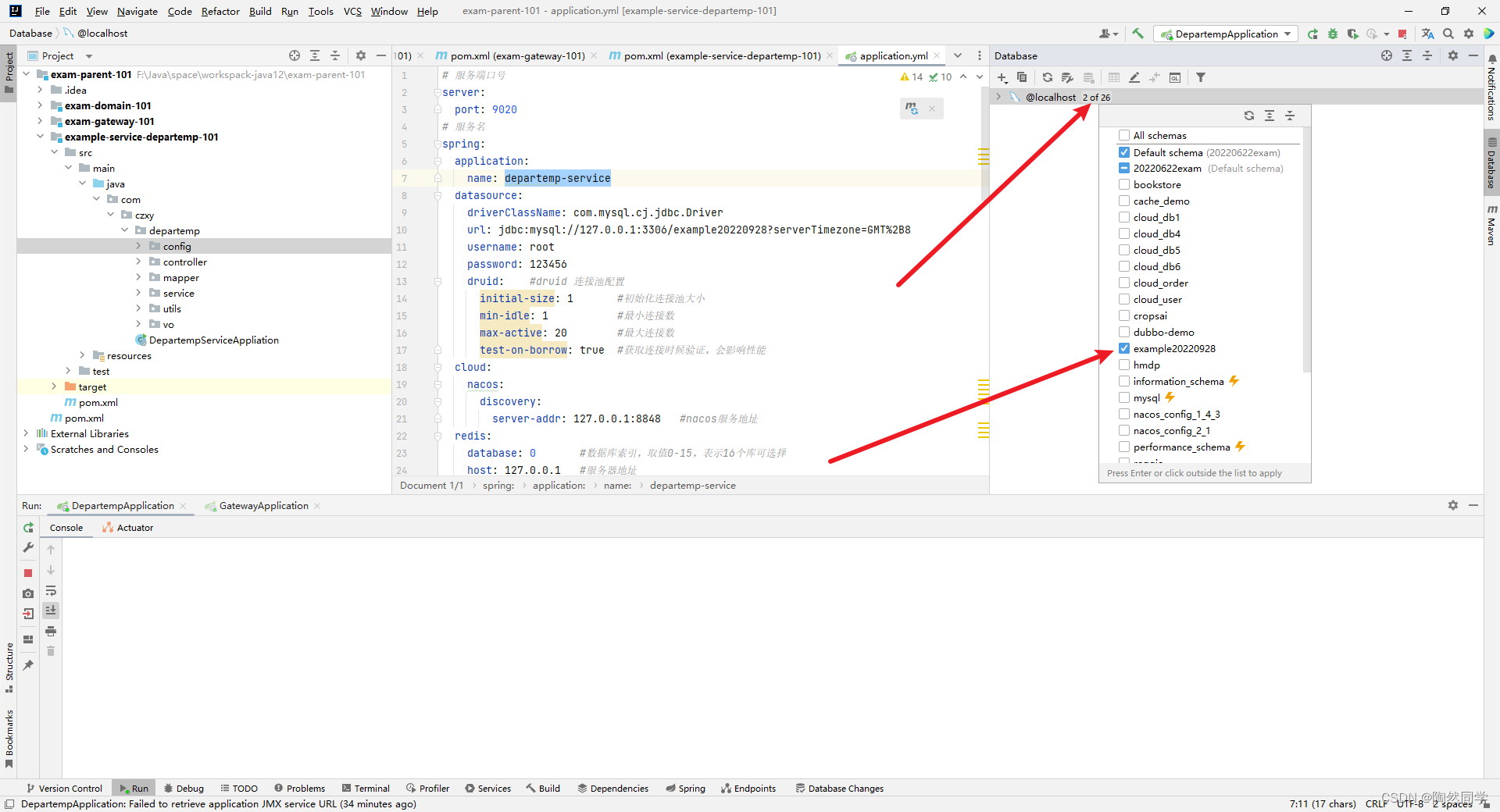Click the Select Opened File locate icon in Project panel

coord(295,55)
